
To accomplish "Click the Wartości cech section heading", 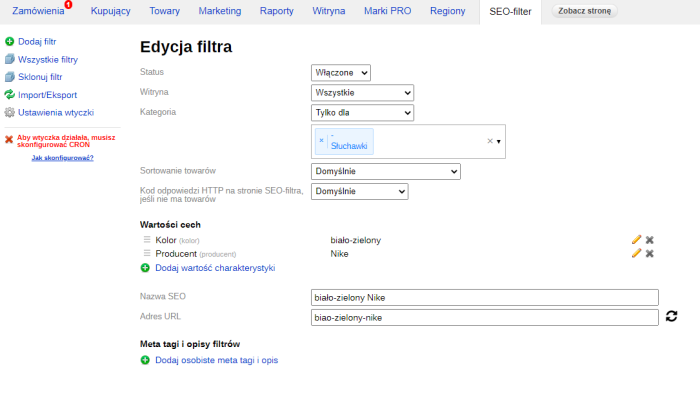I will coord(170,224).
